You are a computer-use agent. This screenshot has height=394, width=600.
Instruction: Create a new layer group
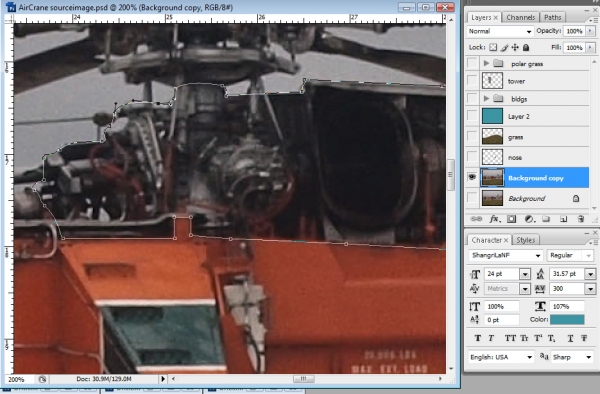546,219
